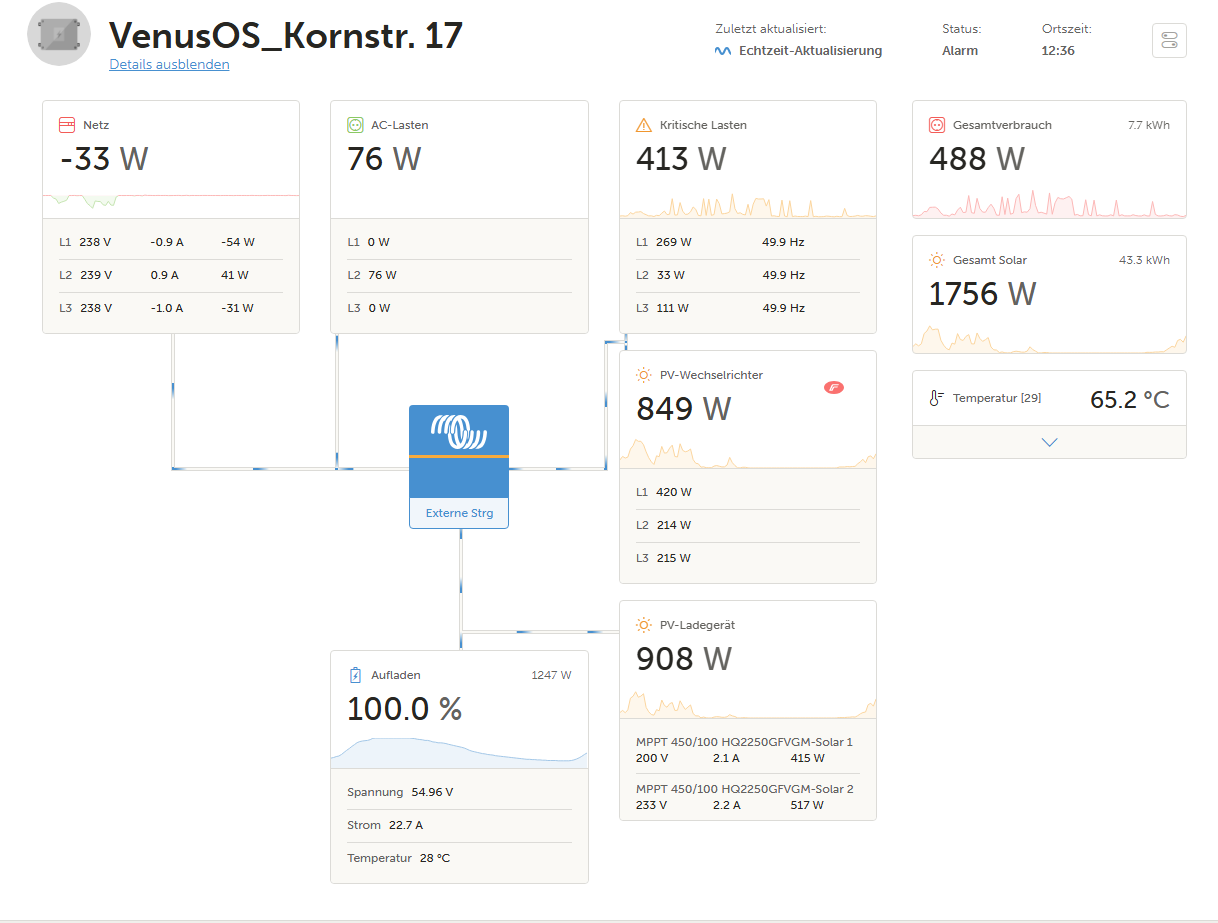Image resolution: width=1218 pixels, height=923 pixels.
Task: Click the Netz grid icon
Action: click(67, 125)
